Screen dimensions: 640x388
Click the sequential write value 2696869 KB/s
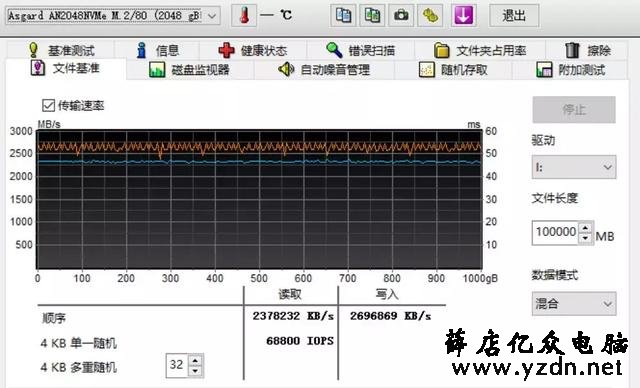[390, 316]
